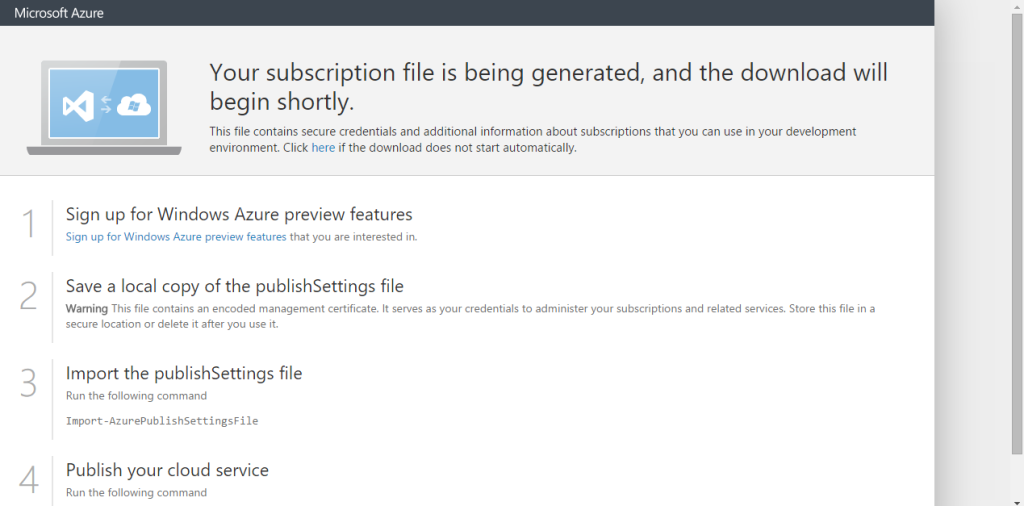This screenshot has width=1024, height=506.
Task: Click the Microsoft Azure header title
Action: (59, 13)
